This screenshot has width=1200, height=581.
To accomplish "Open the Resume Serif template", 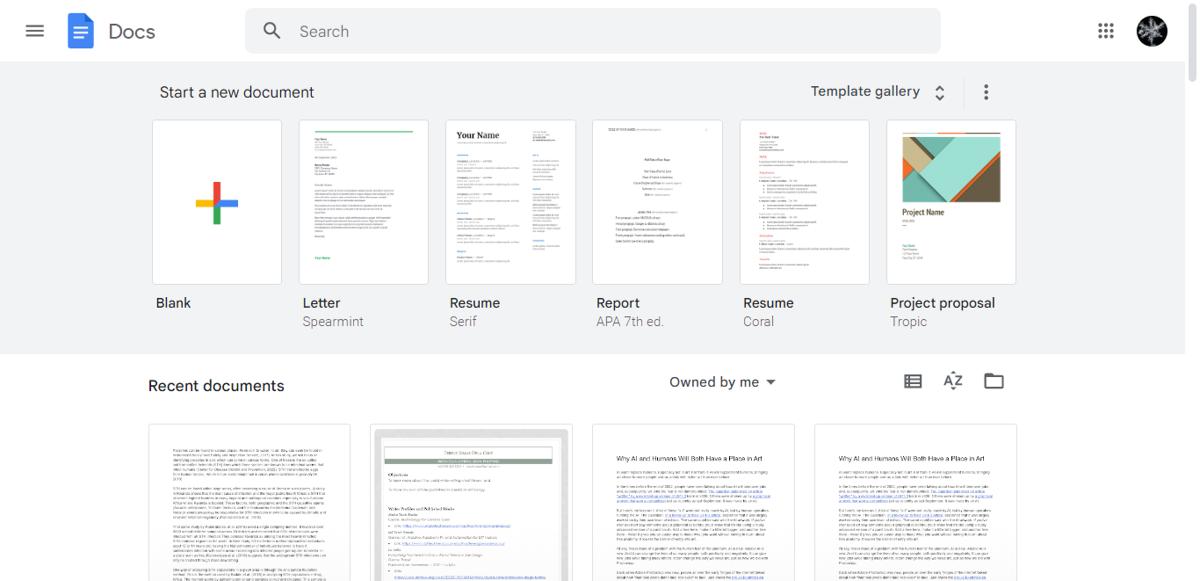I will 510,201.
